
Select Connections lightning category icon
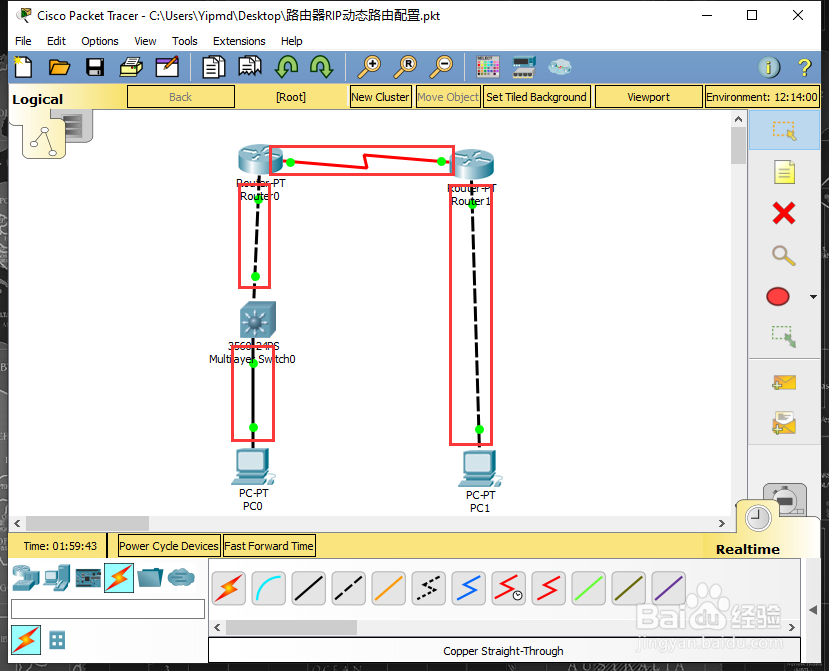point(119,578)
